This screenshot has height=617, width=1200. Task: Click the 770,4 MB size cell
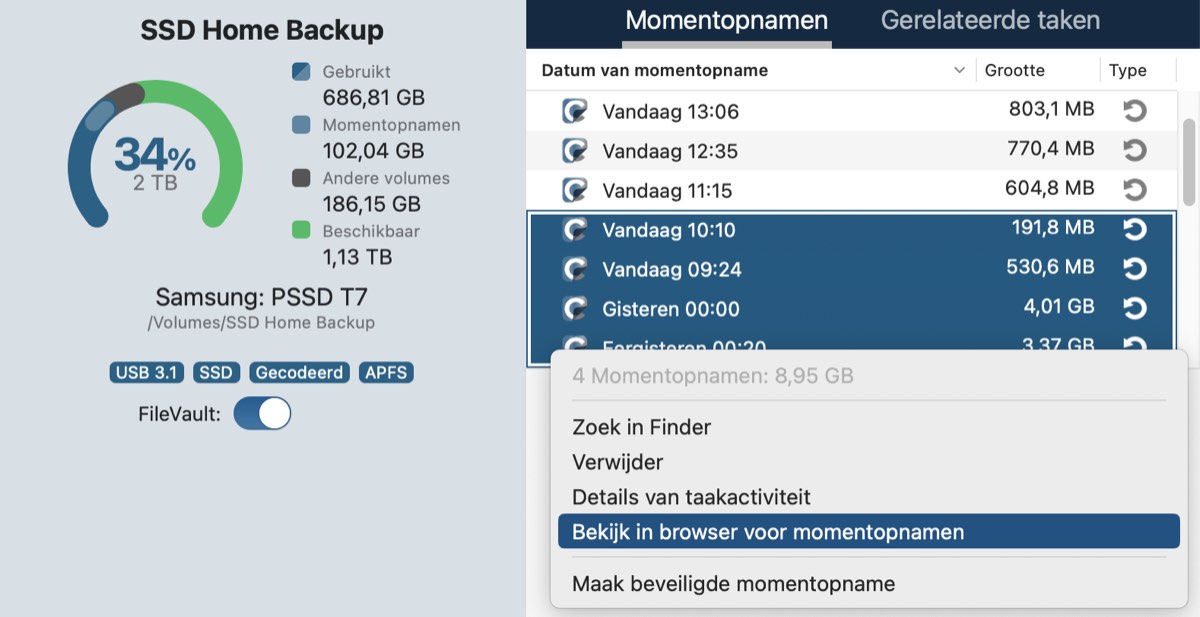1051,149
